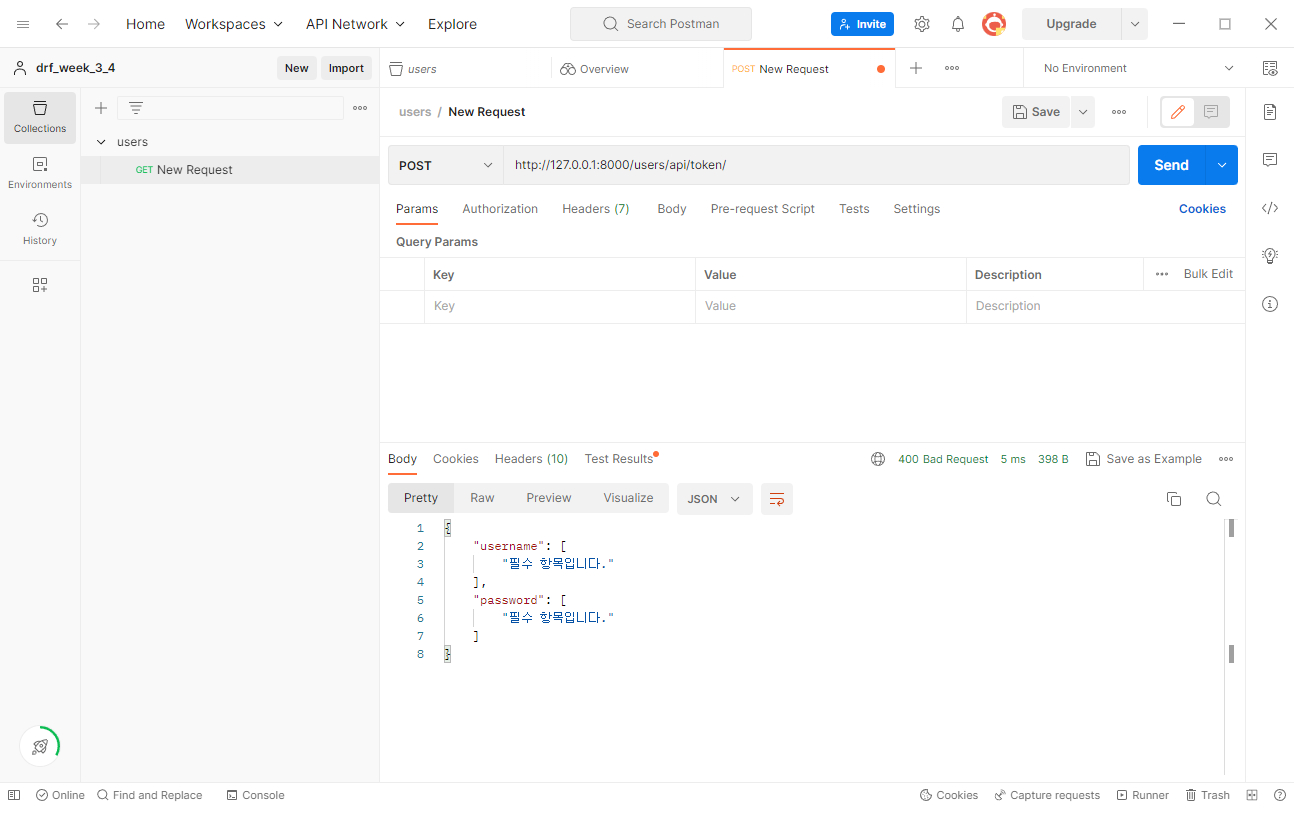The height and width of the screenshot is (819, 1298).
Task: Switch to the Headers (7) request tab
Action: click(x=596, y=209)
